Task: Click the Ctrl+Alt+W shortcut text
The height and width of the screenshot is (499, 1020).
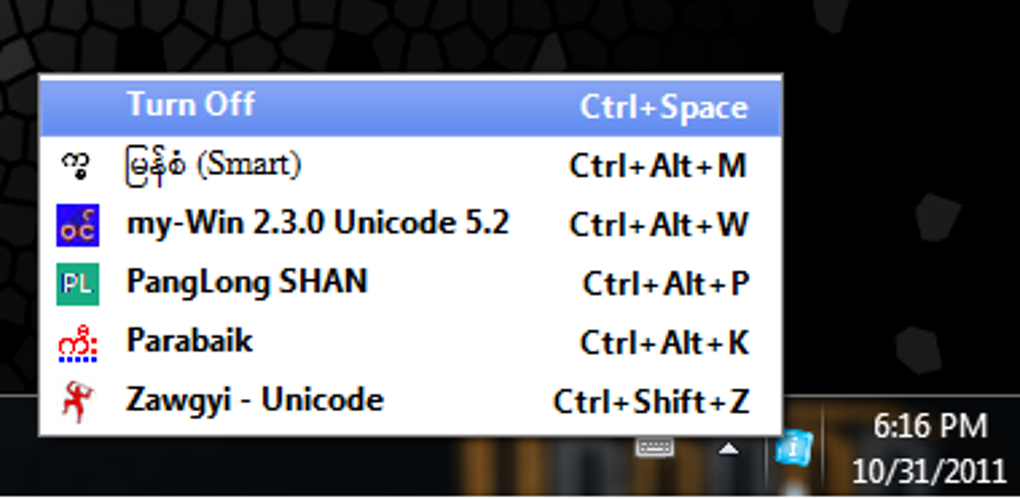Action: (658, 225)
